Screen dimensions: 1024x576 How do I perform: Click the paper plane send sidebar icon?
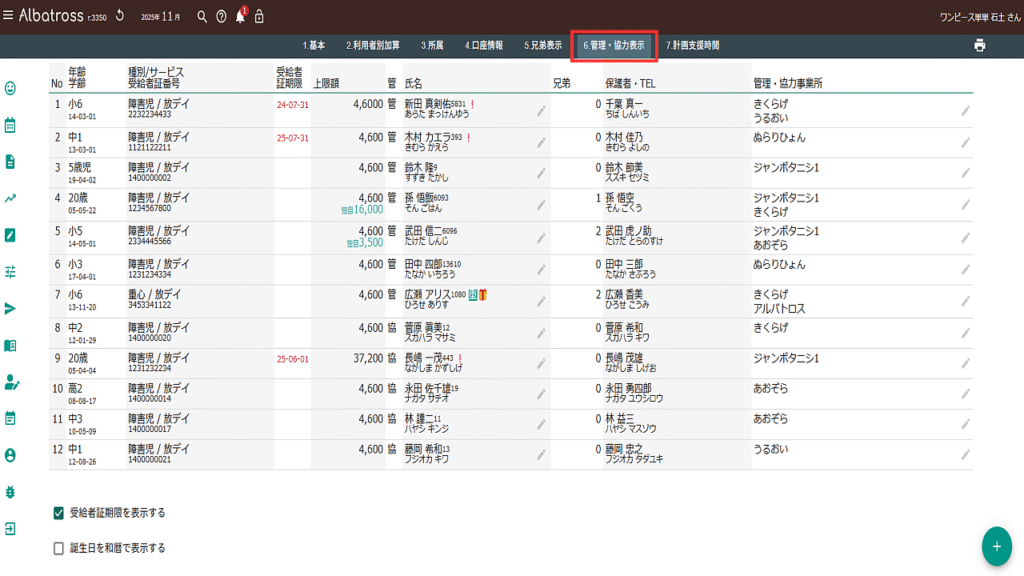[x=11, y=308]
